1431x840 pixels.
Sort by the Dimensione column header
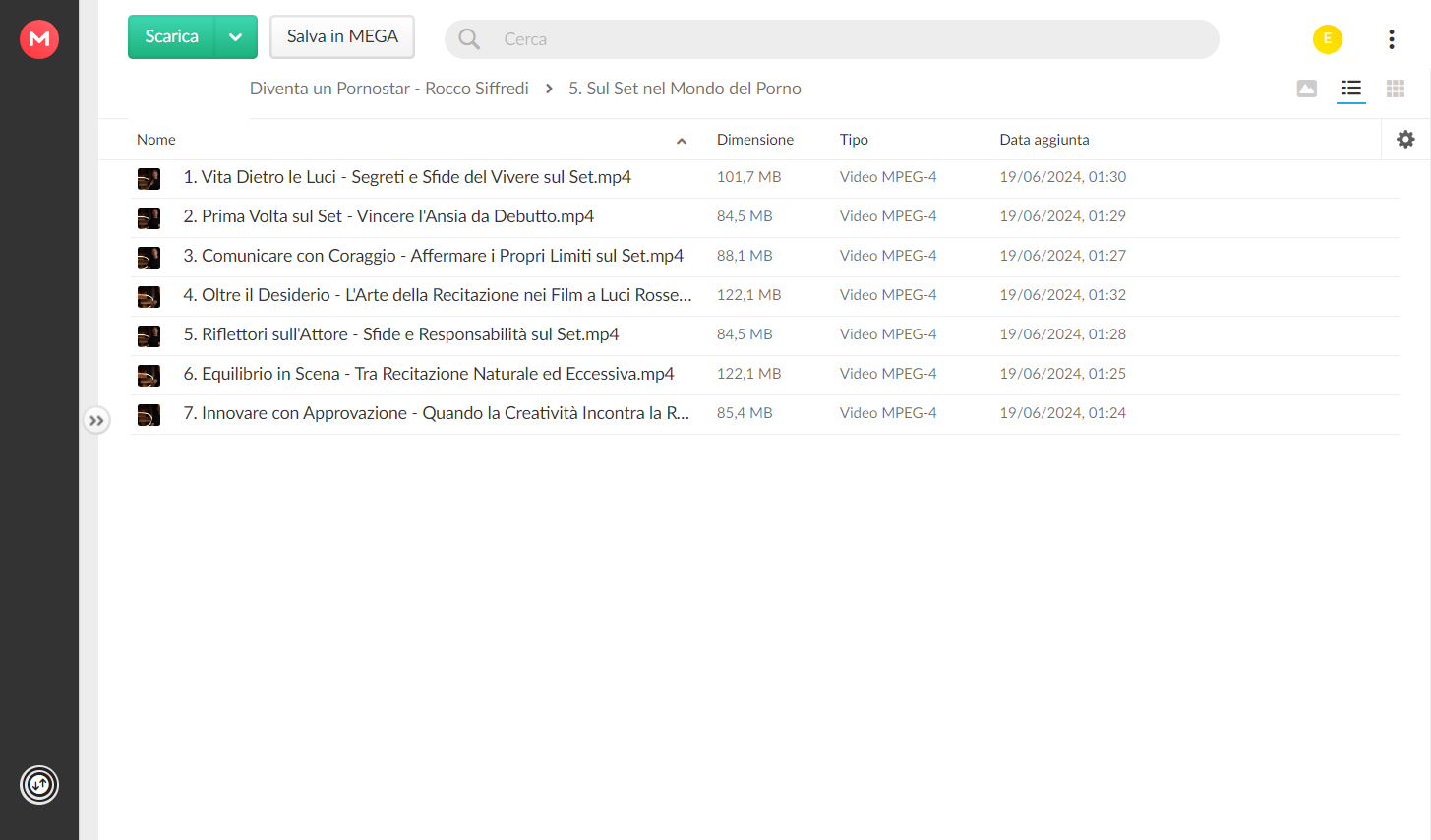point(755,140)
